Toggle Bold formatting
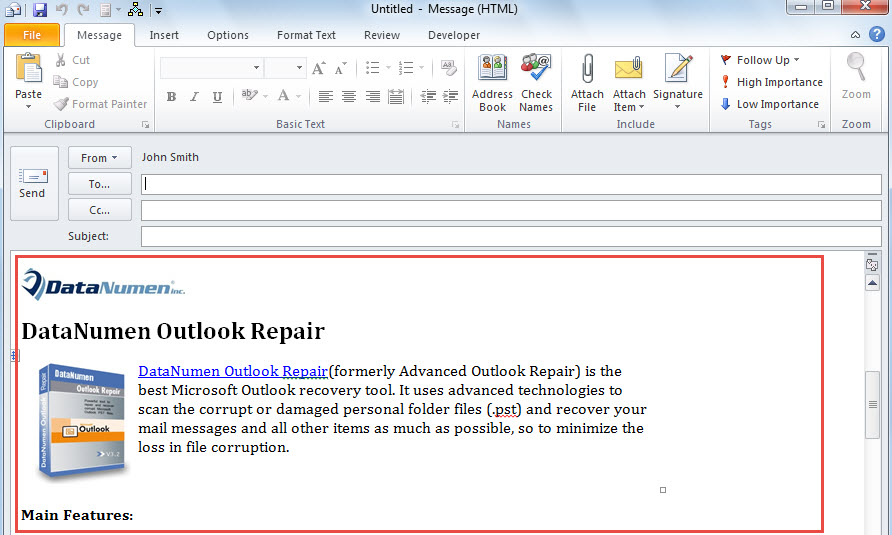The width and height of the screenshot is (892, 535). click(x=171, y=96)
